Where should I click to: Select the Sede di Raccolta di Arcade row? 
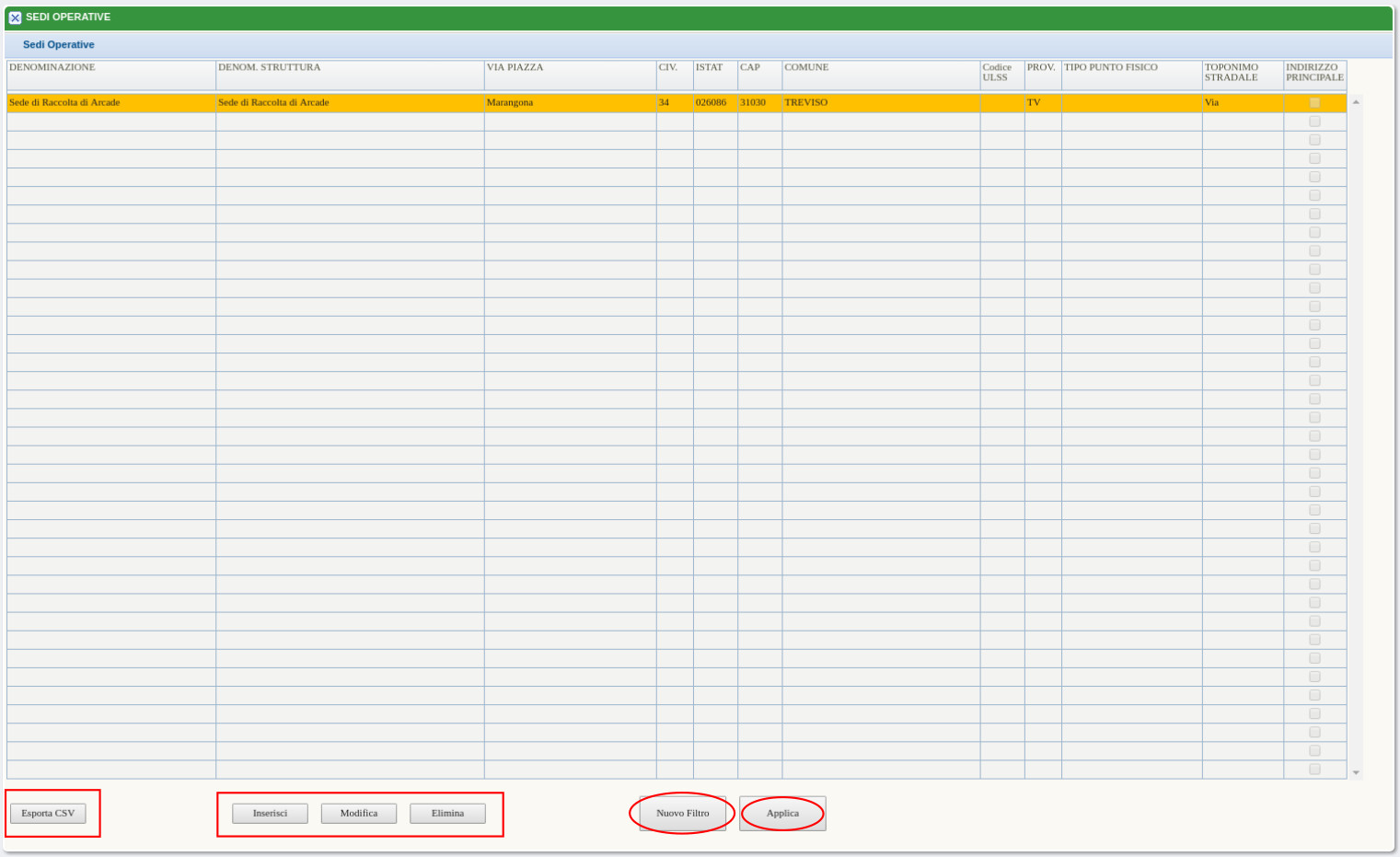tap(64, 103)
